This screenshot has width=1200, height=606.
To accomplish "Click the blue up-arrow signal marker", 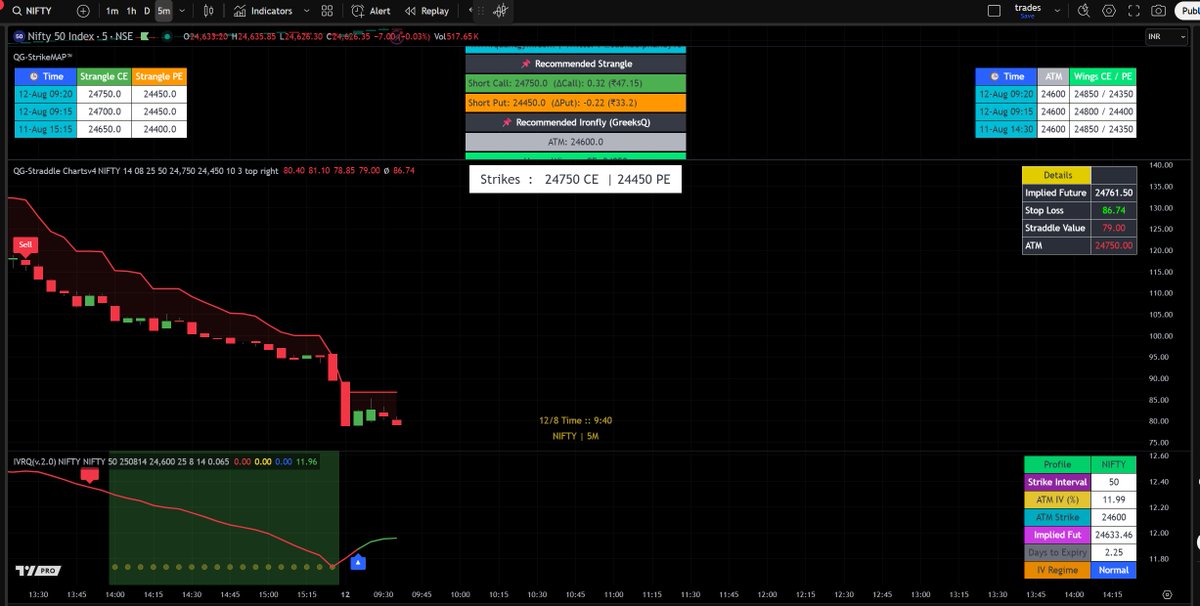I will 359,563.
